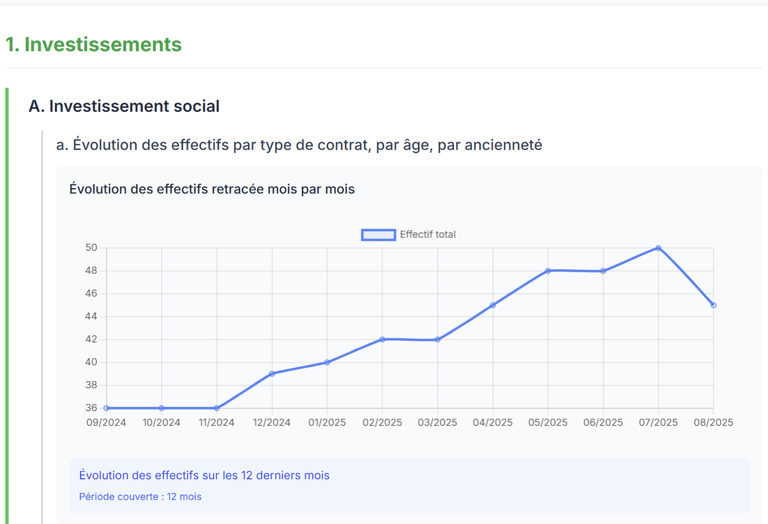Select the 03/2025 data point

pyautogui.click(x=437, y=339)
